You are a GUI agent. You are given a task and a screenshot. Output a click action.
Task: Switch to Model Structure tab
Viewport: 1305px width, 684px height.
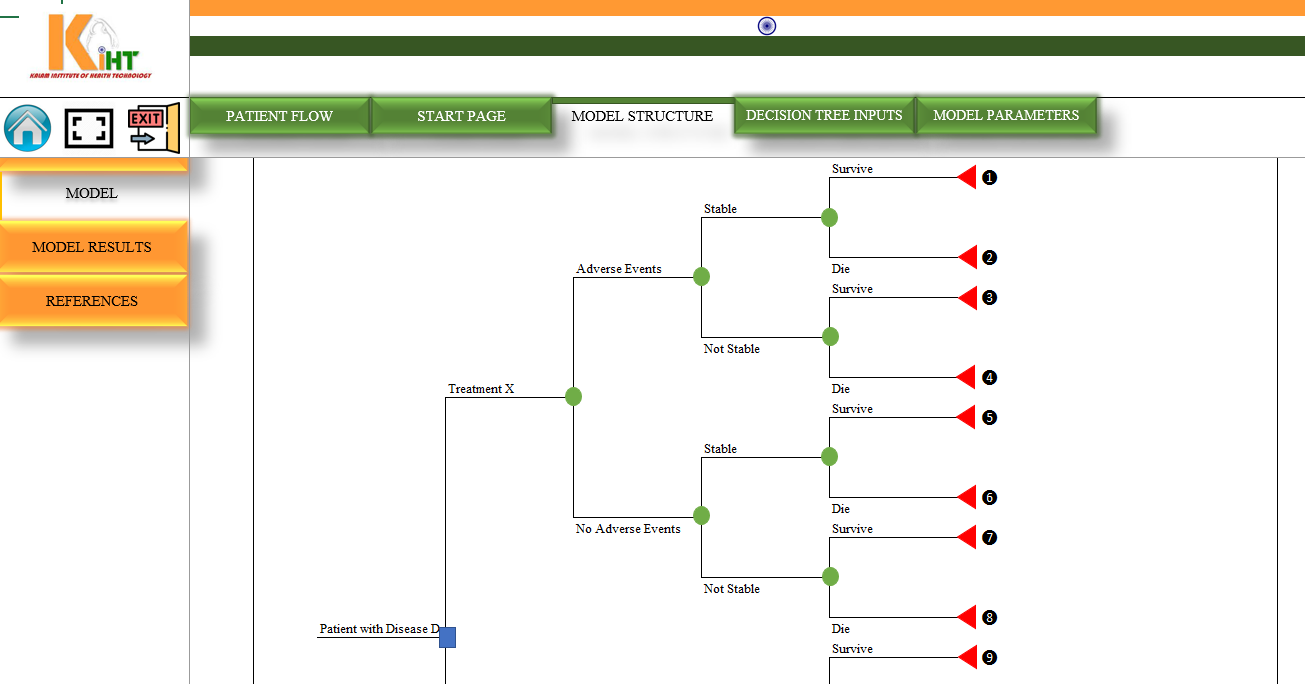pos(642,116)
